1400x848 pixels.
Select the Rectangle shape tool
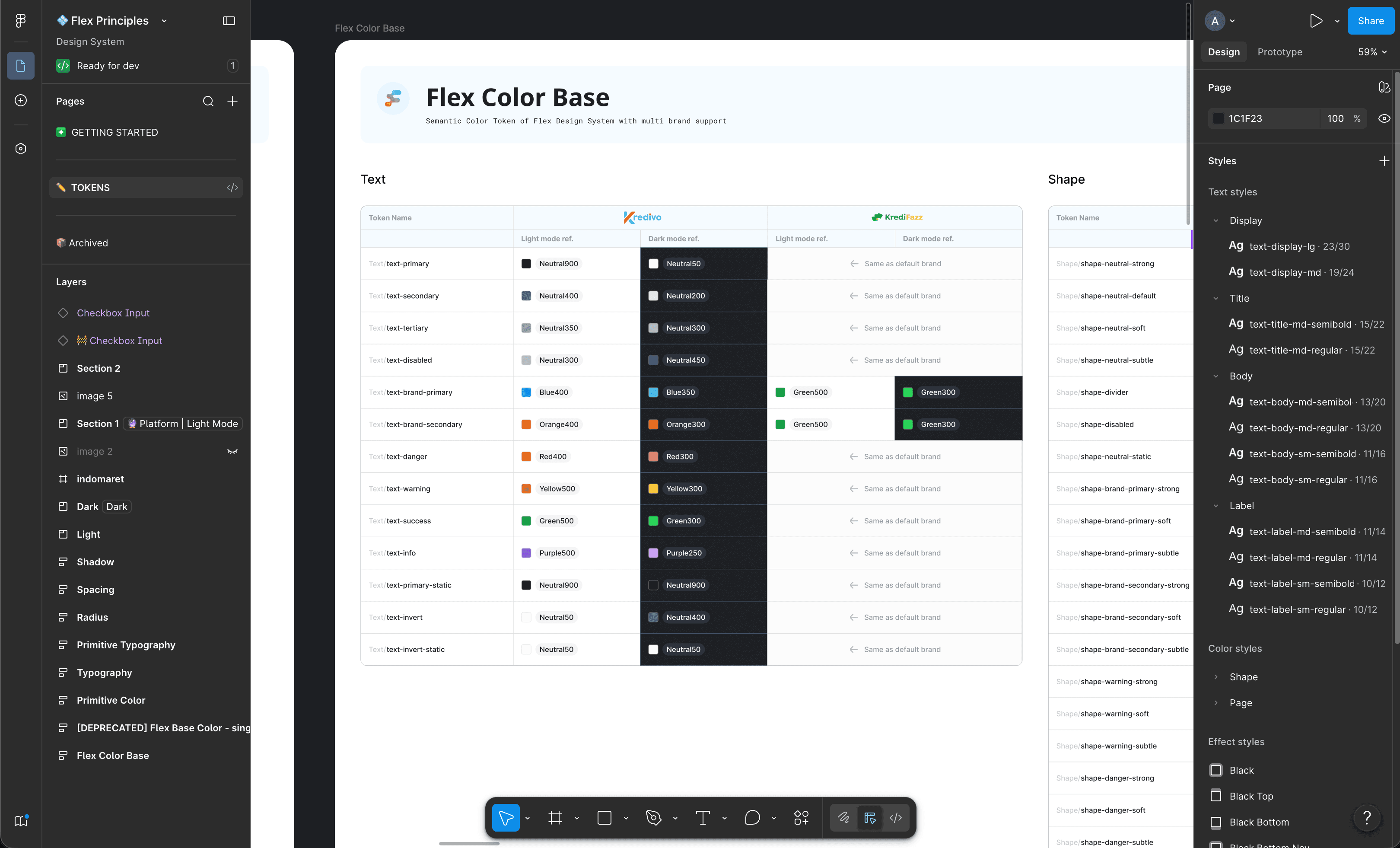605,818
